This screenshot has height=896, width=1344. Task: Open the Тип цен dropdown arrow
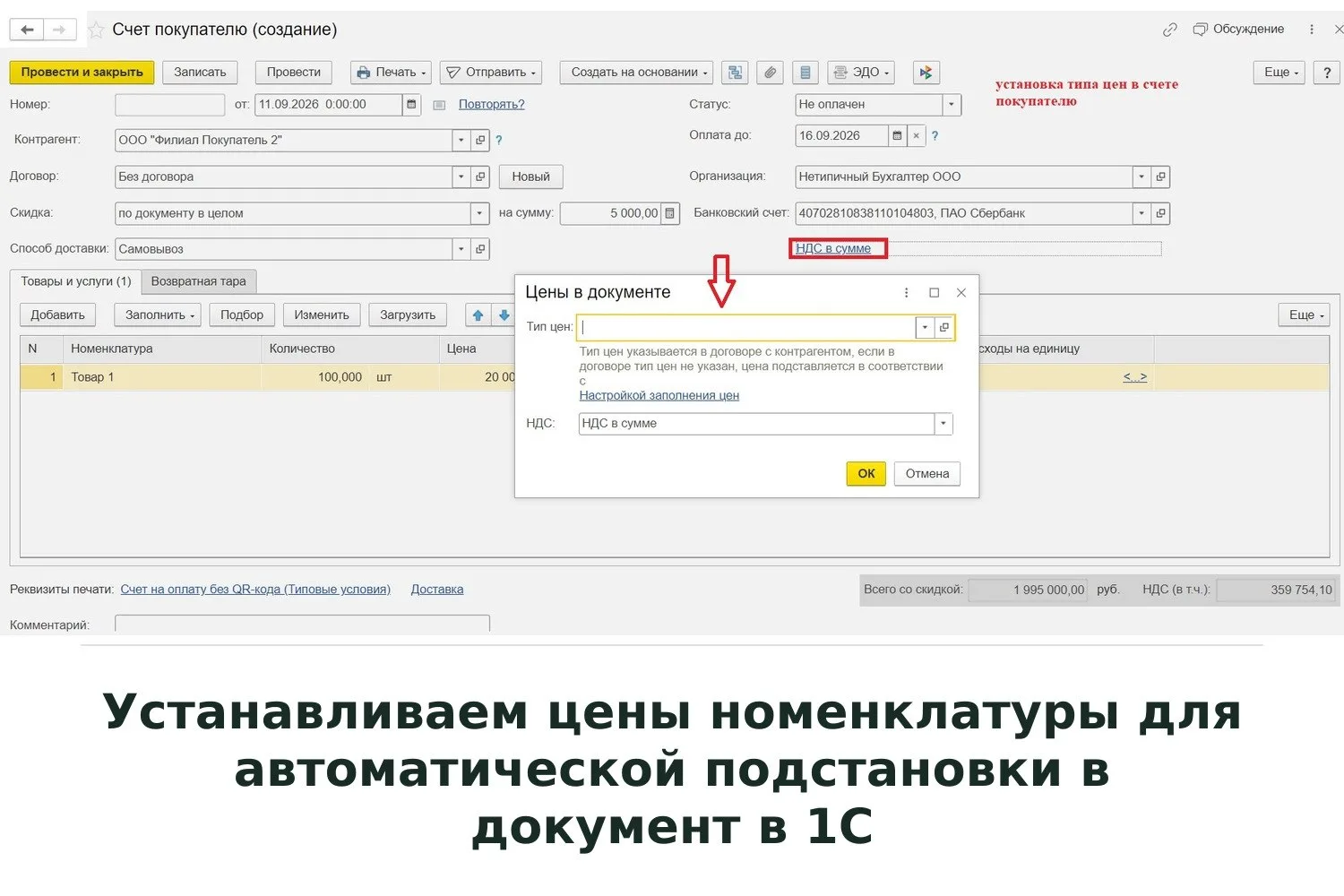(x=925, y=328)
